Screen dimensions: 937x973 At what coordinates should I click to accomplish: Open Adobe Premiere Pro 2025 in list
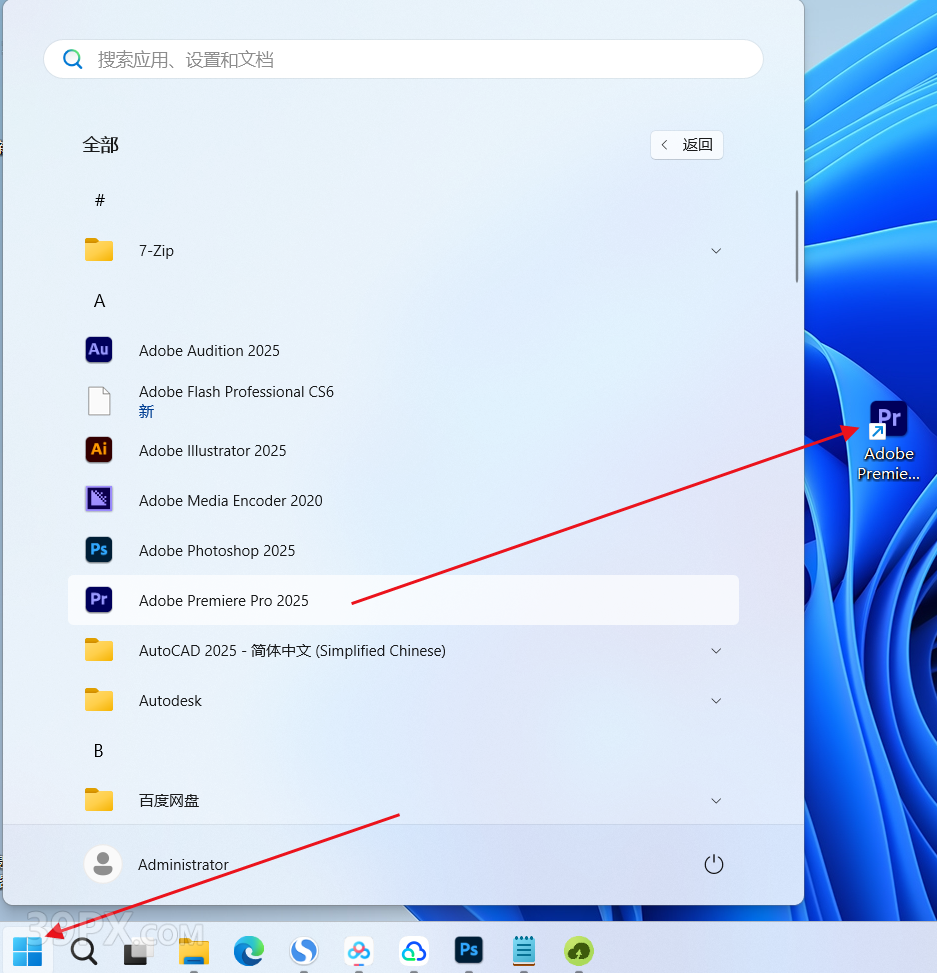(x=223, y=601)
